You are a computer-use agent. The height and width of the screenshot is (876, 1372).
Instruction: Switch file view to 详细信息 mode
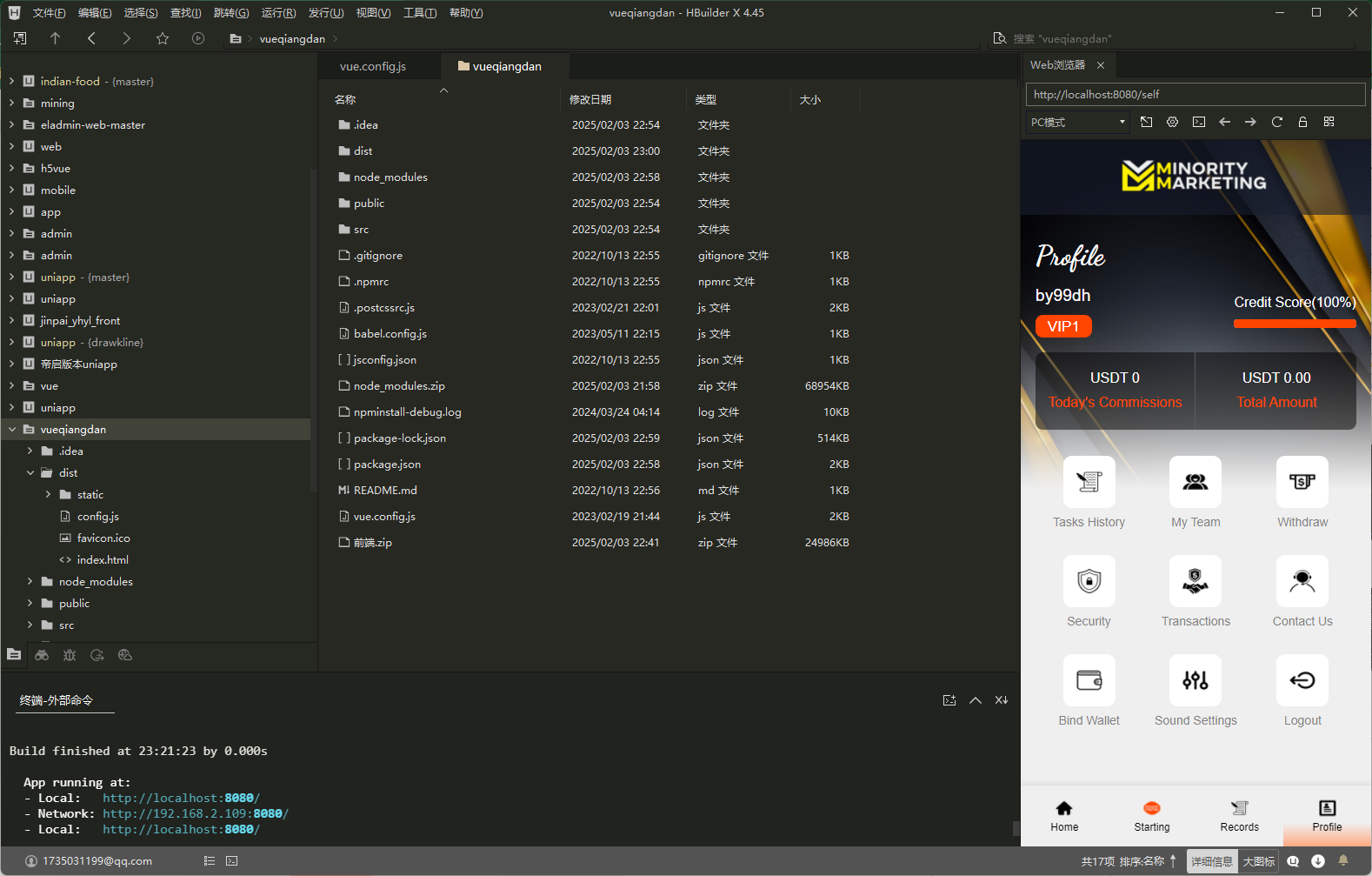click(1212, 861)
